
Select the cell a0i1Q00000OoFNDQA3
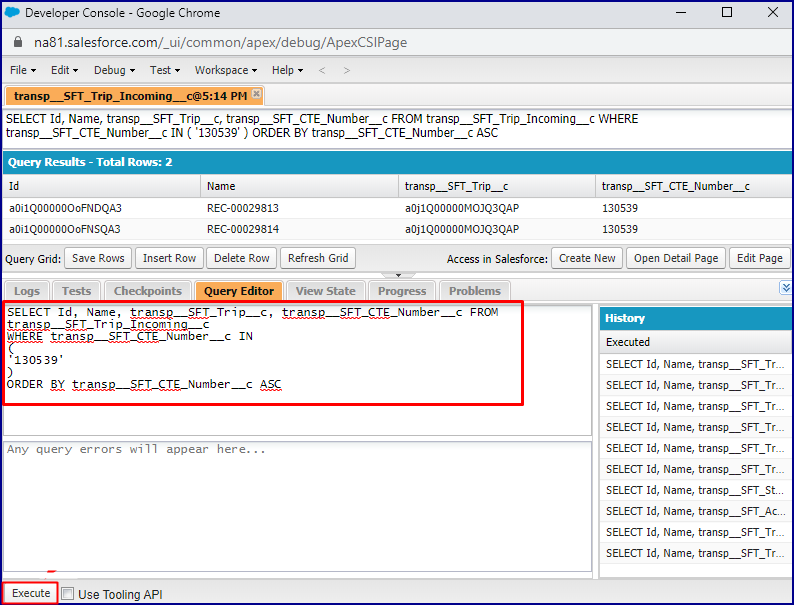(102, 208)
